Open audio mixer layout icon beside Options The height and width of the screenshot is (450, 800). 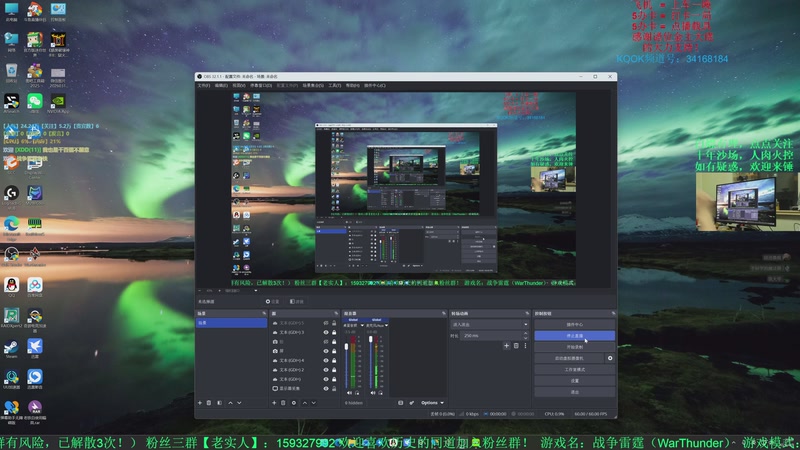[x=401, y=403]
